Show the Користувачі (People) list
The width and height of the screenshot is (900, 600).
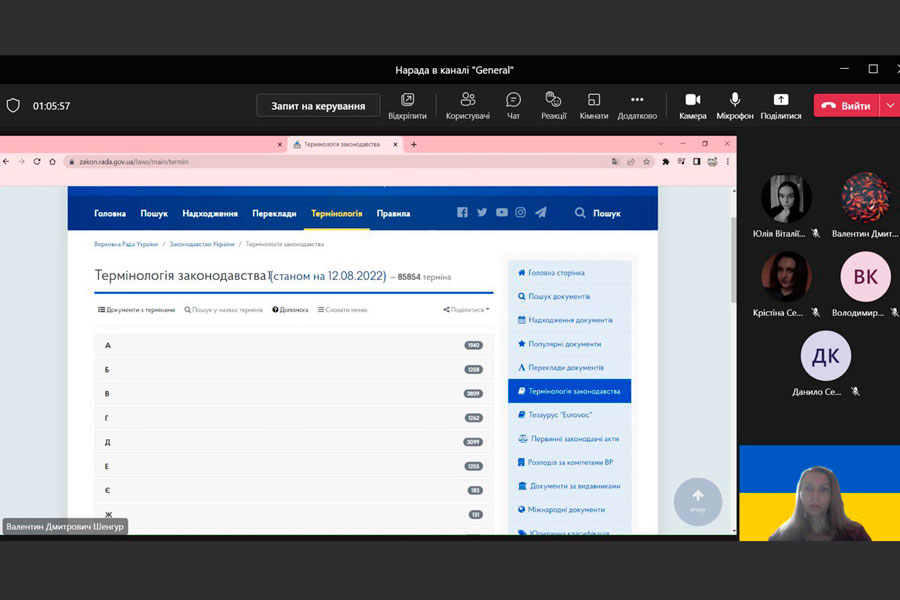pyautogui.click(x=467, y=105)
